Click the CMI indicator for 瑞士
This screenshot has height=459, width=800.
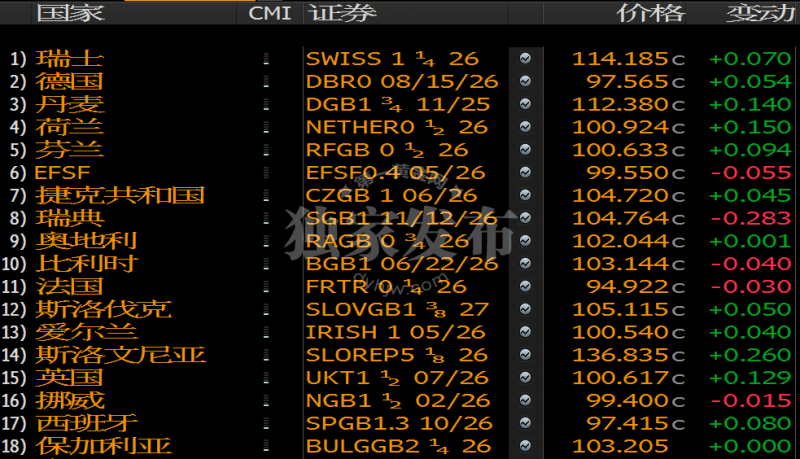click(x=265, y=59)
